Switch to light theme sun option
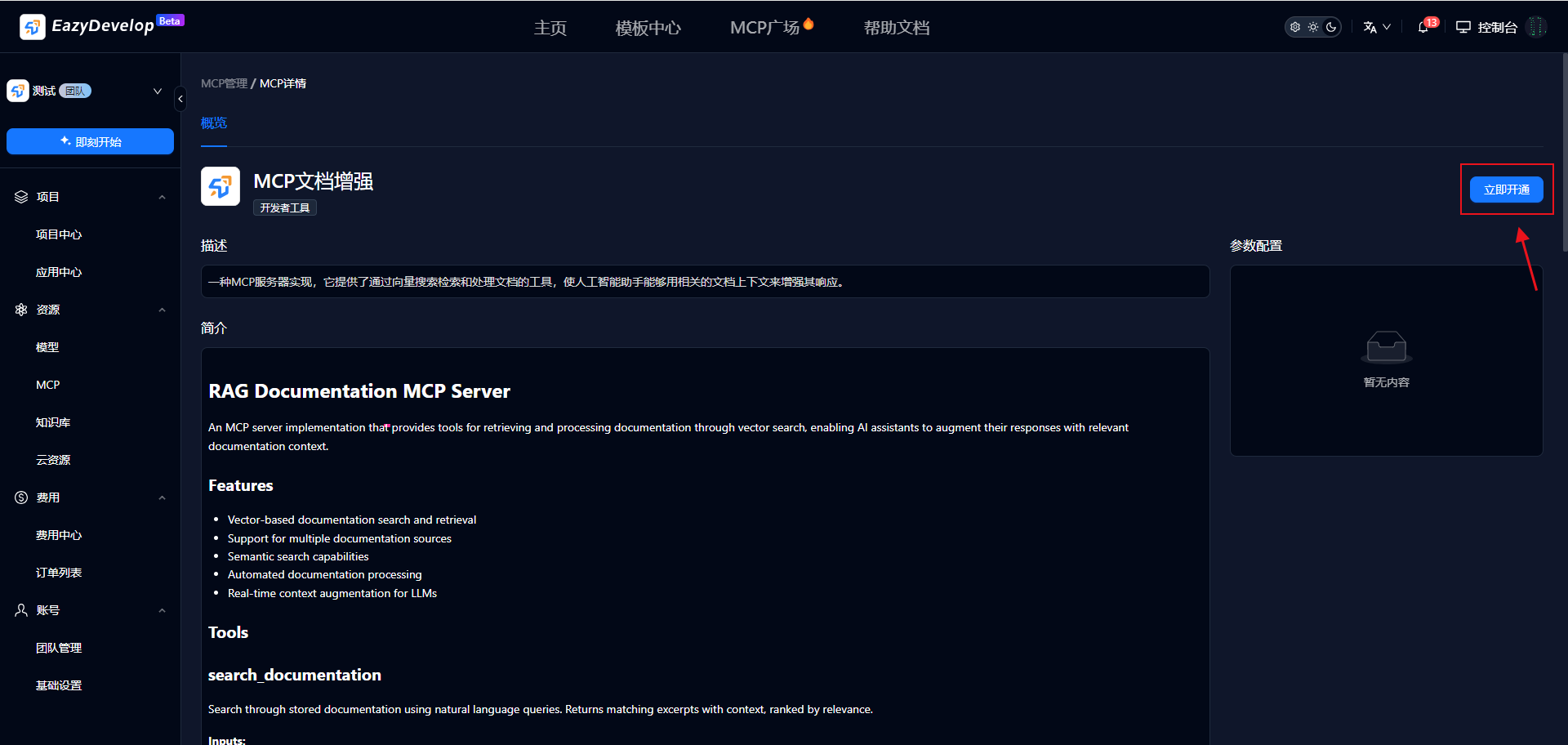 pyautogui.click(x=1313, y=27)
